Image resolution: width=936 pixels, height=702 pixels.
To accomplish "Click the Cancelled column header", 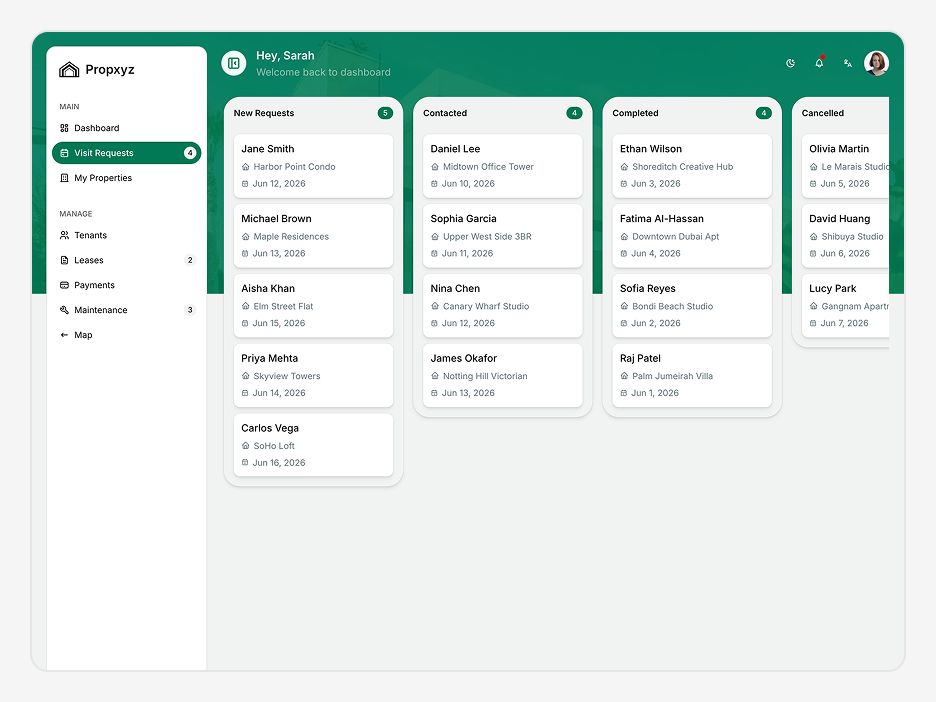I will (x=823, y=113).
